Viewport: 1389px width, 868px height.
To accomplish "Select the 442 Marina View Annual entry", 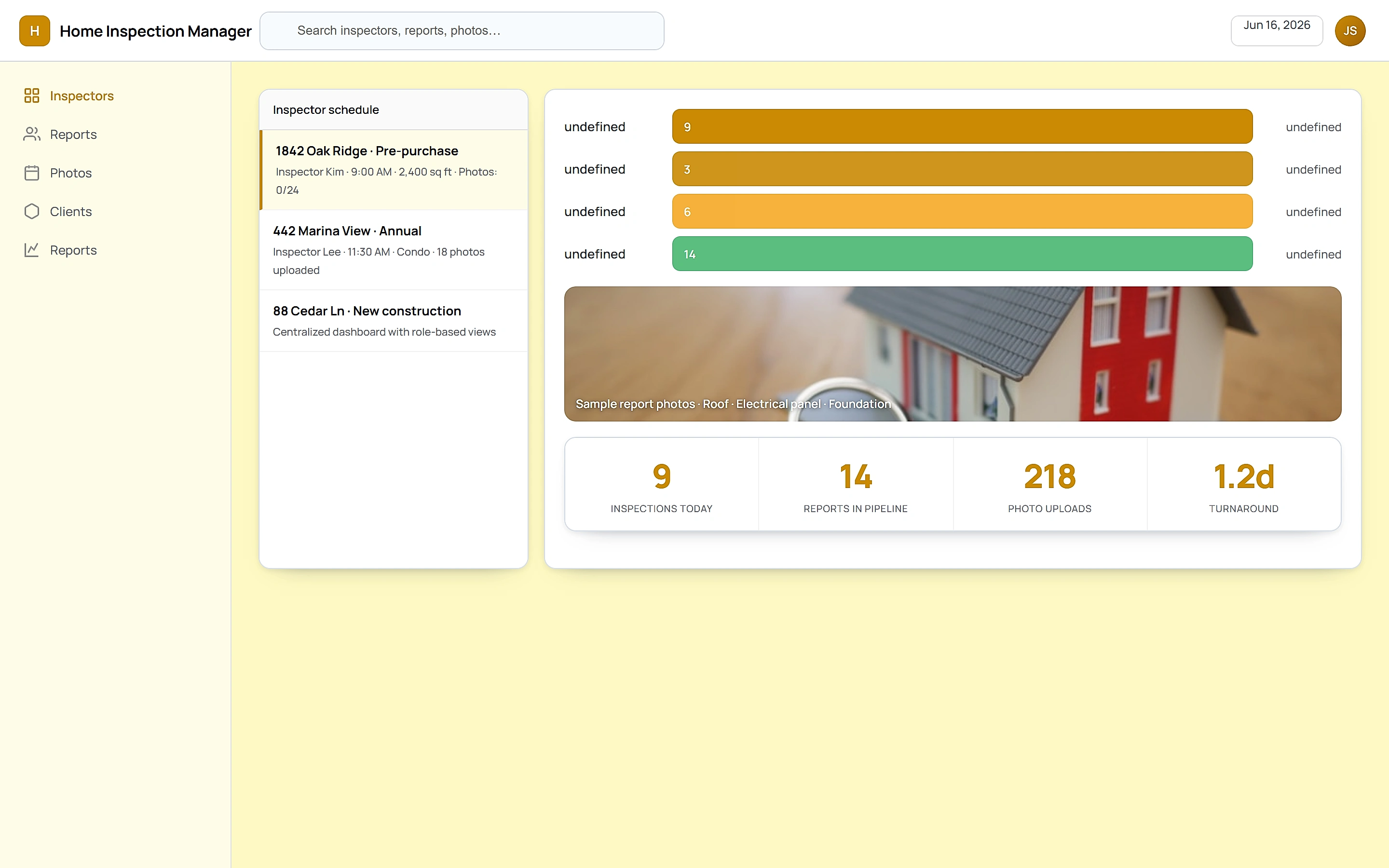I will coord(393,250).
